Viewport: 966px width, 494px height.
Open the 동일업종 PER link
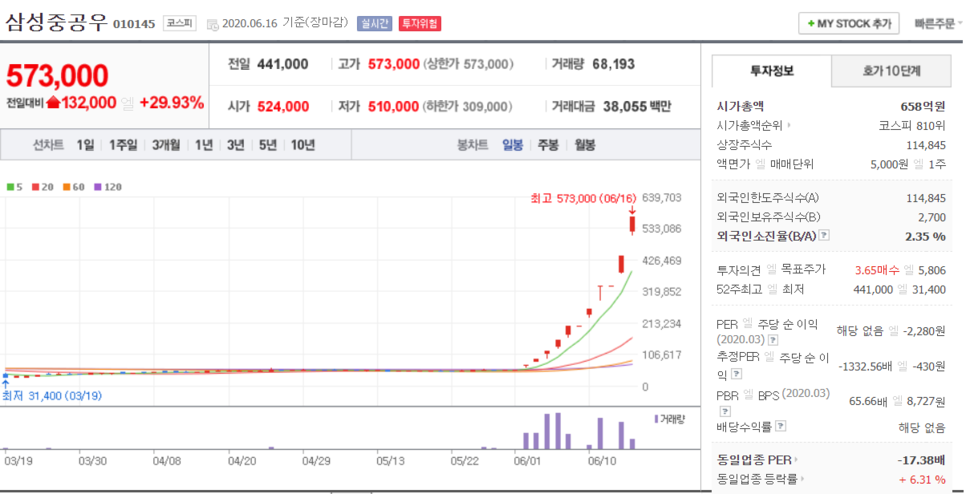[x=757, y=460]
